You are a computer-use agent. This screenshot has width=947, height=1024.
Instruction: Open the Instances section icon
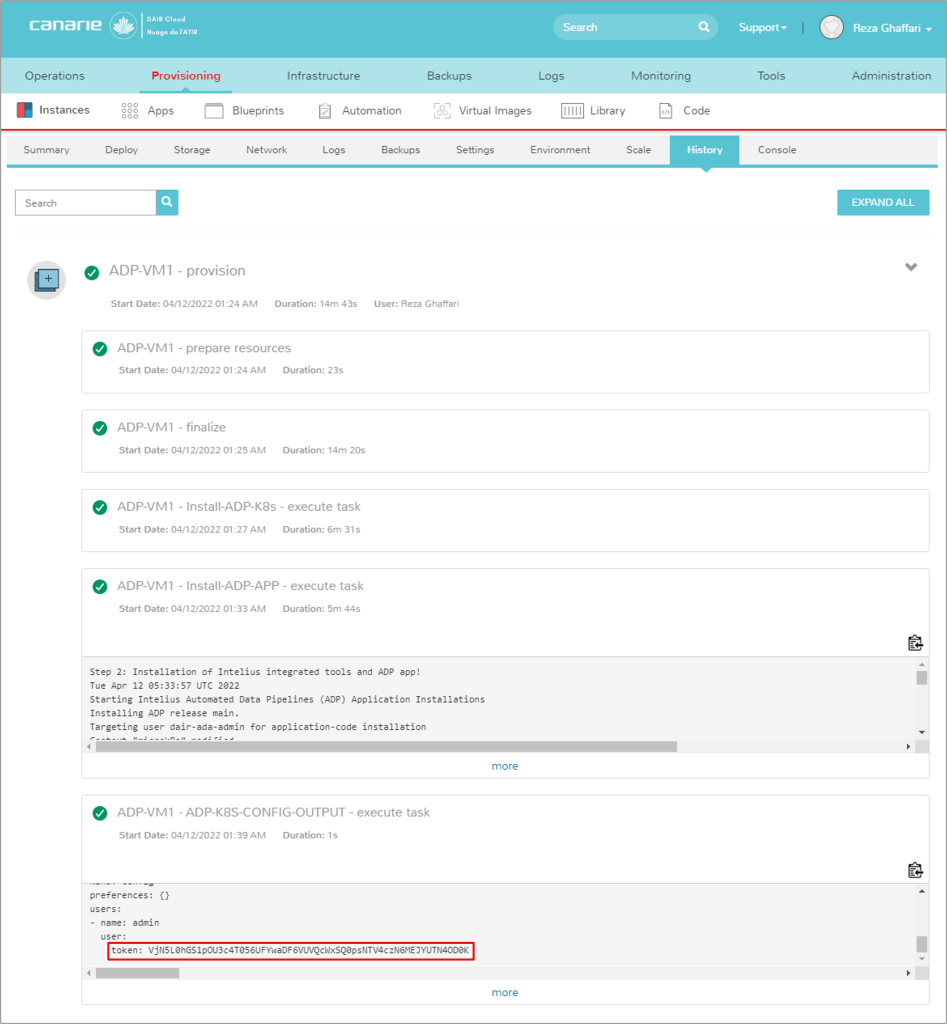[25, 111]
